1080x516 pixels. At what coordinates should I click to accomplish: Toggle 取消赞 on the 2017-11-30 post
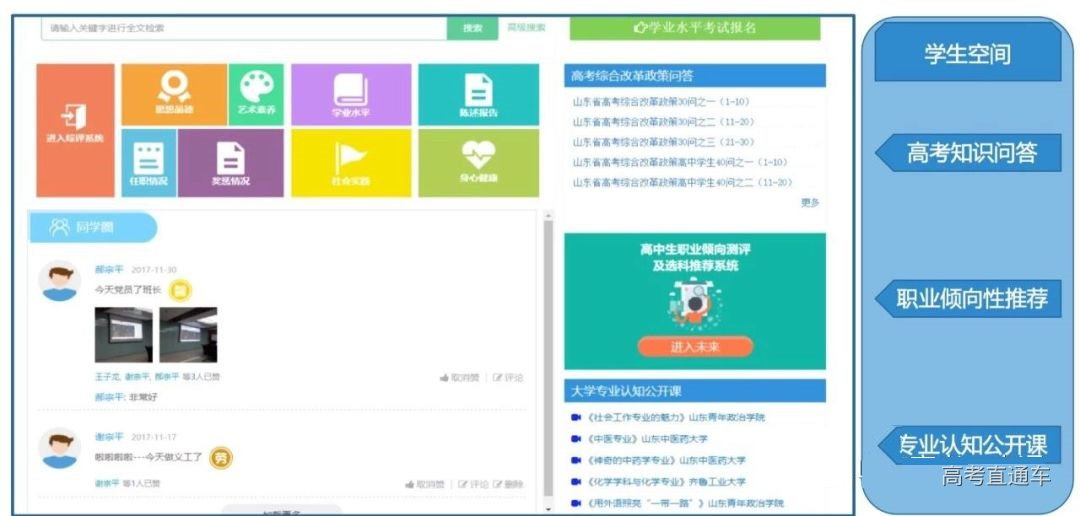click(460, 377)
